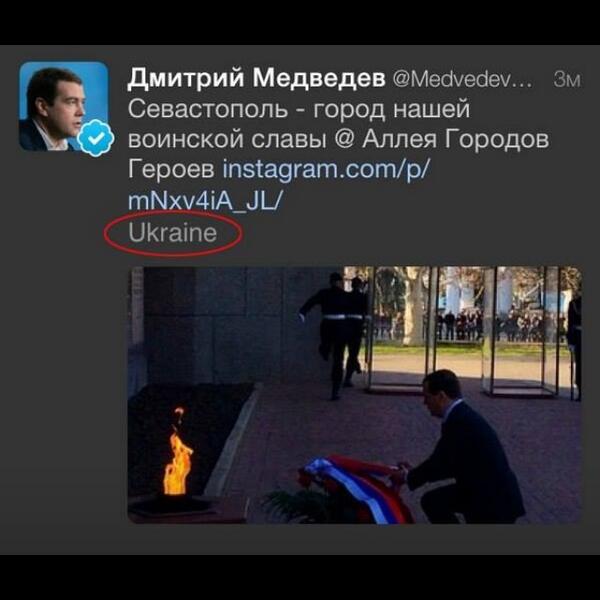This screenshot has width=600, height=600.
Task: Click the display name Дмитрий Медведев
Action: coord(256,78)
